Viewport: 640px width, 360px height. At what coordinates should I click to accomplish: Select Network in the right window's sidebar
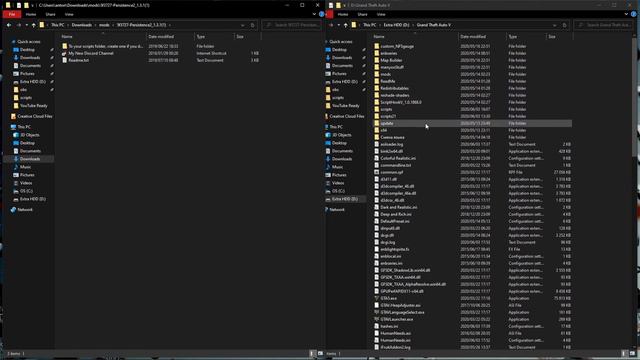pos(337,209)
